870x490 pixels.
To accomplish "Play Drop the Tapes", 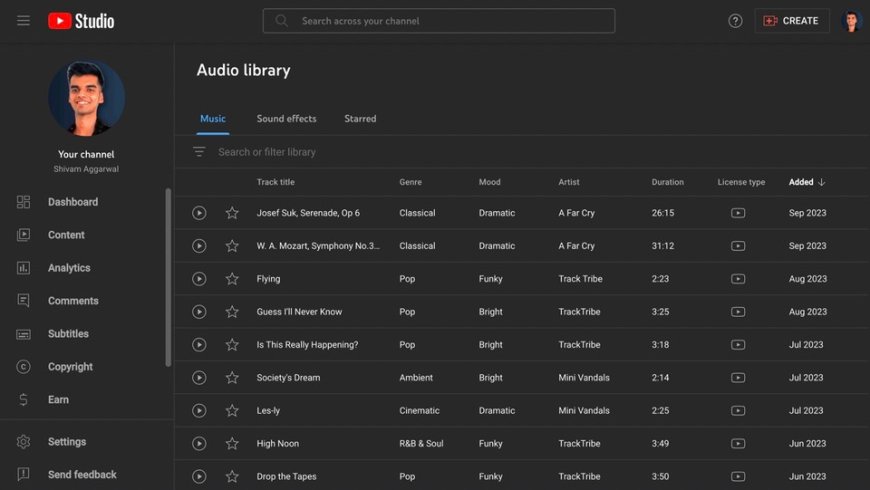I will coord(199,476).
